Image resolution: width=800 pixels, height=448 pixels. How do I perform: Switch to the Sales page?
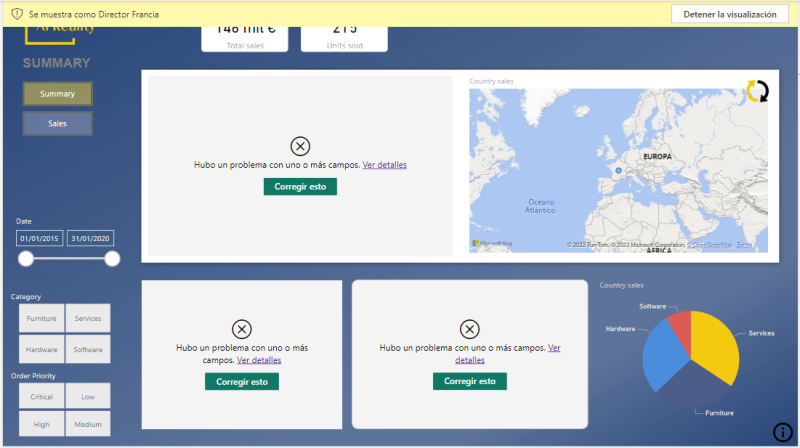point(58,123)
